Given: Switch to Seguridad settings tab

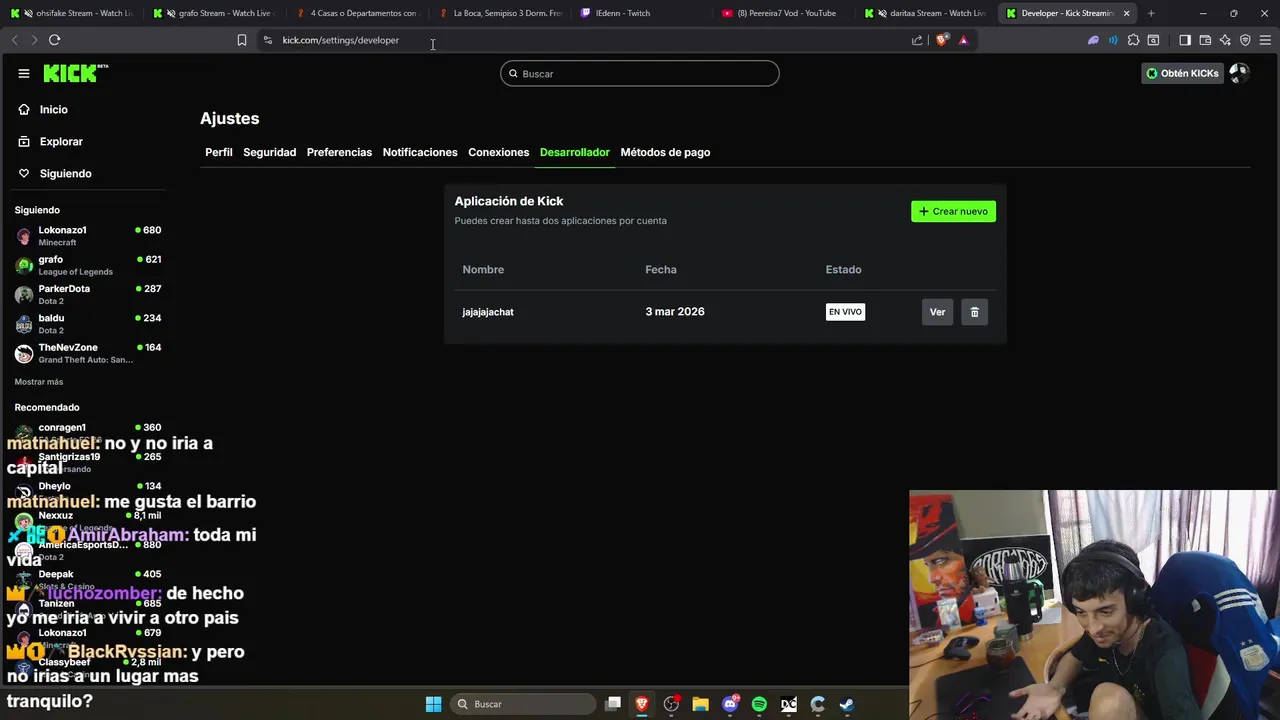Looking at the screenshot, I should (x=270, y=152).
